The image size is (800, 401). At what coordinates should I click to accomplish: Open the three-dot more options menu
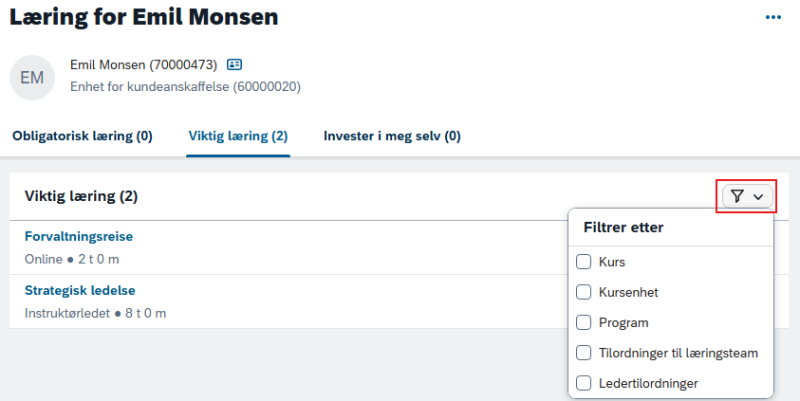pyautogui.click(x=773, y=17)
